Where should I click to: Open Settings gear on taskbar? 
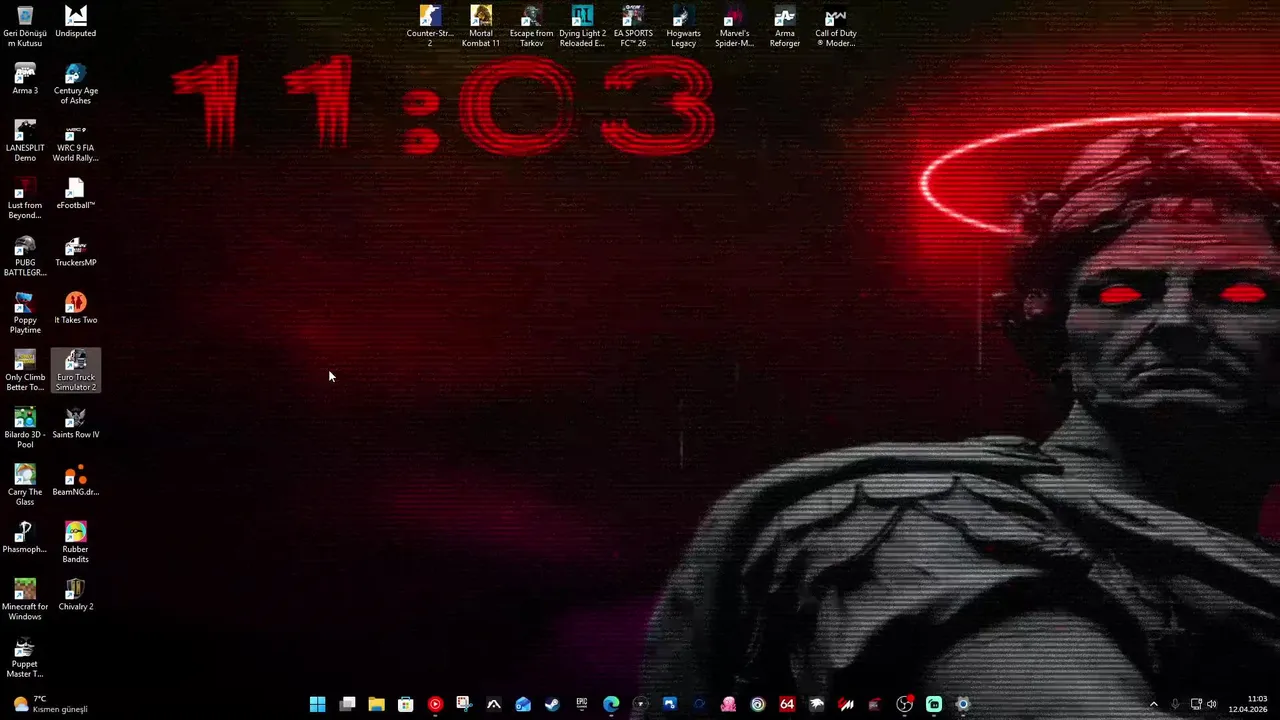[963, 704]
